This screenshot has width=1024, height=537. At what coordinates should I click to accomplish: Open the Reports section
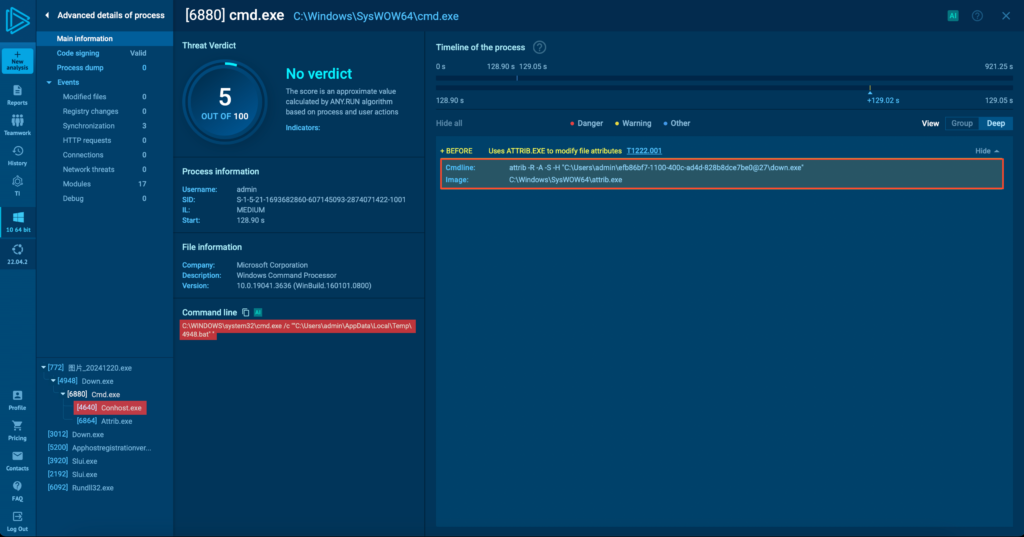[17, 94]
